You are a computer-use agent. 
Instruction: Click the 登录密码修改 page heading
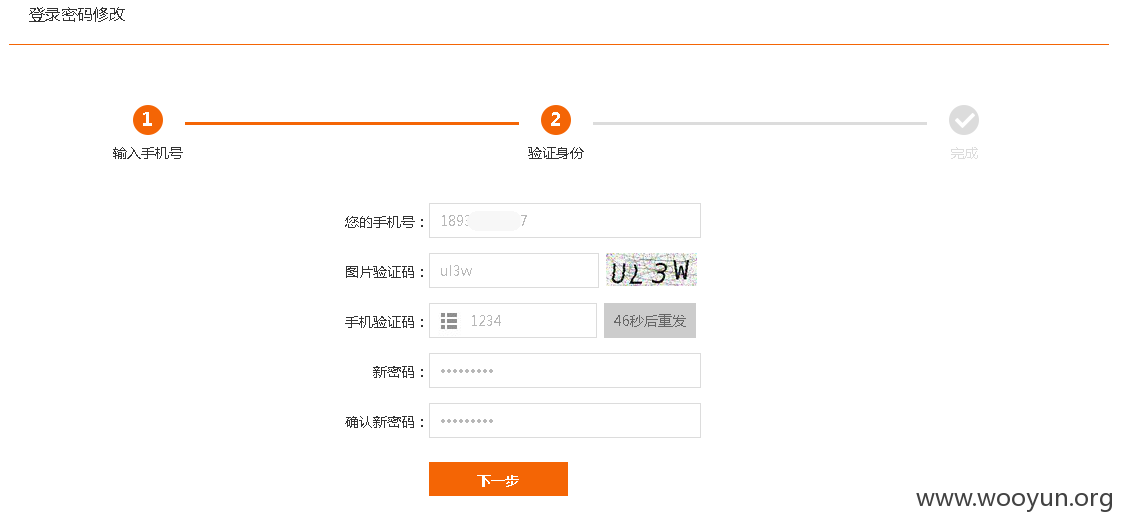77,14
